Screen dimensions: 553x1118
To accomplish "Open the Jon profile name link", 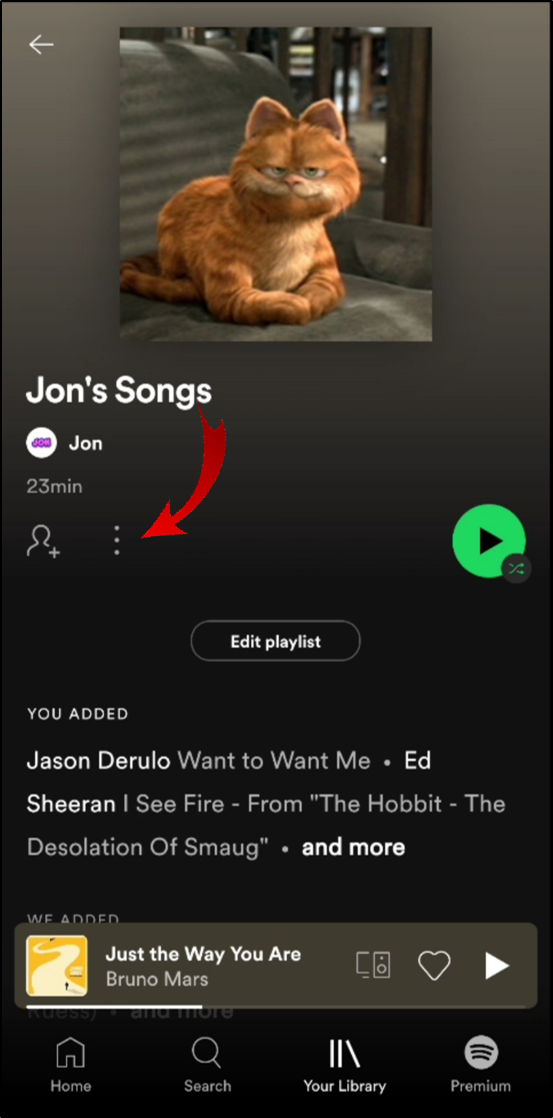I will point(86,443).
